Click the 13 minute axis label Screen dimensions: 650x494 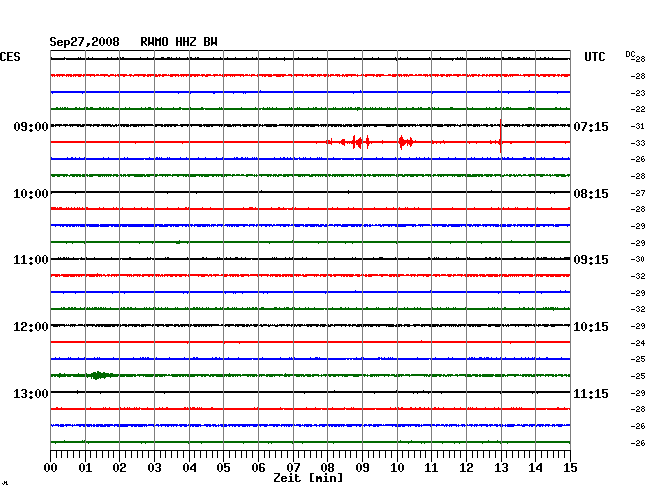pyautogui.click(x=501, y=468)
